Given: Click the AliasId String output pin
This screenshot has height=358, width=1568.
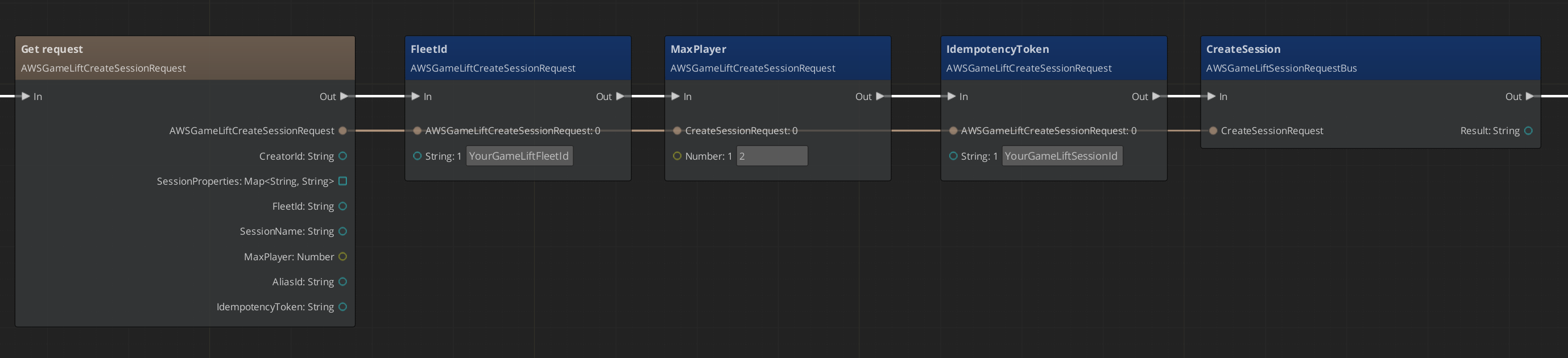Looking at the screenshot, I should 343,281.
